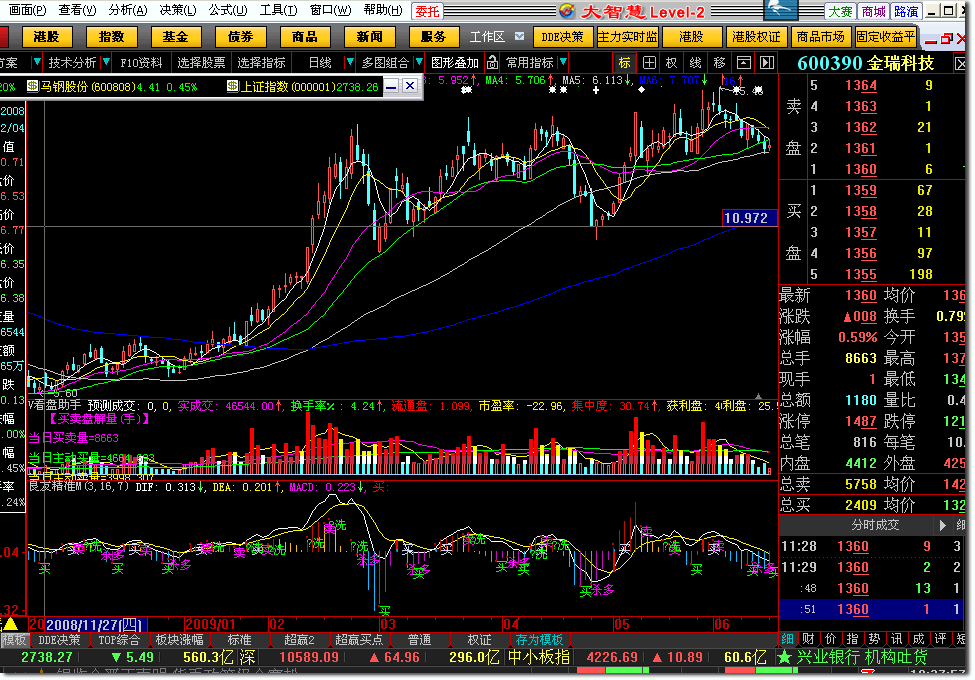Open the 港股权证 workspace button

coord(756,37)
